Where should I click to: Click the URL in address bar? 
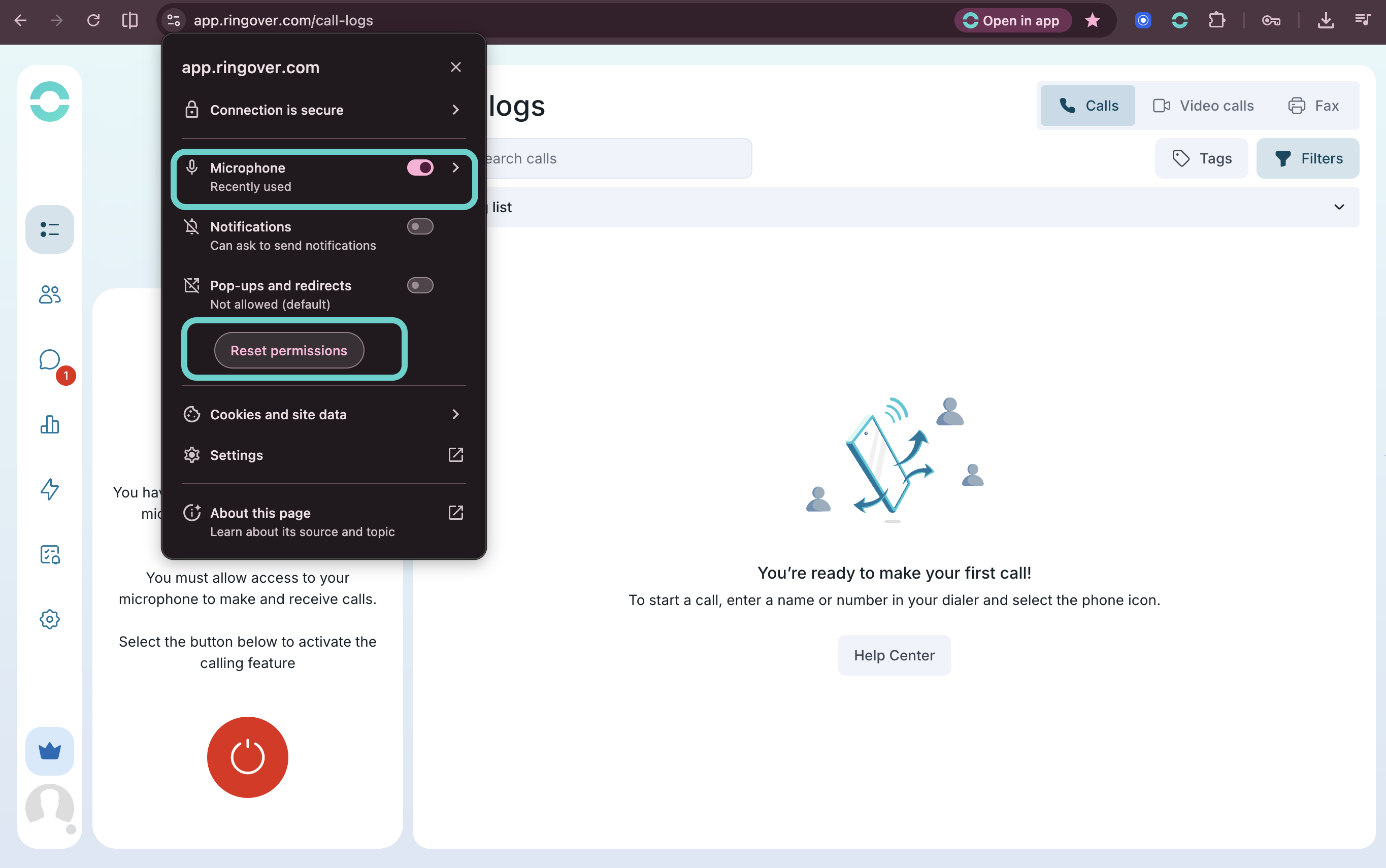(x=283, y=21)
